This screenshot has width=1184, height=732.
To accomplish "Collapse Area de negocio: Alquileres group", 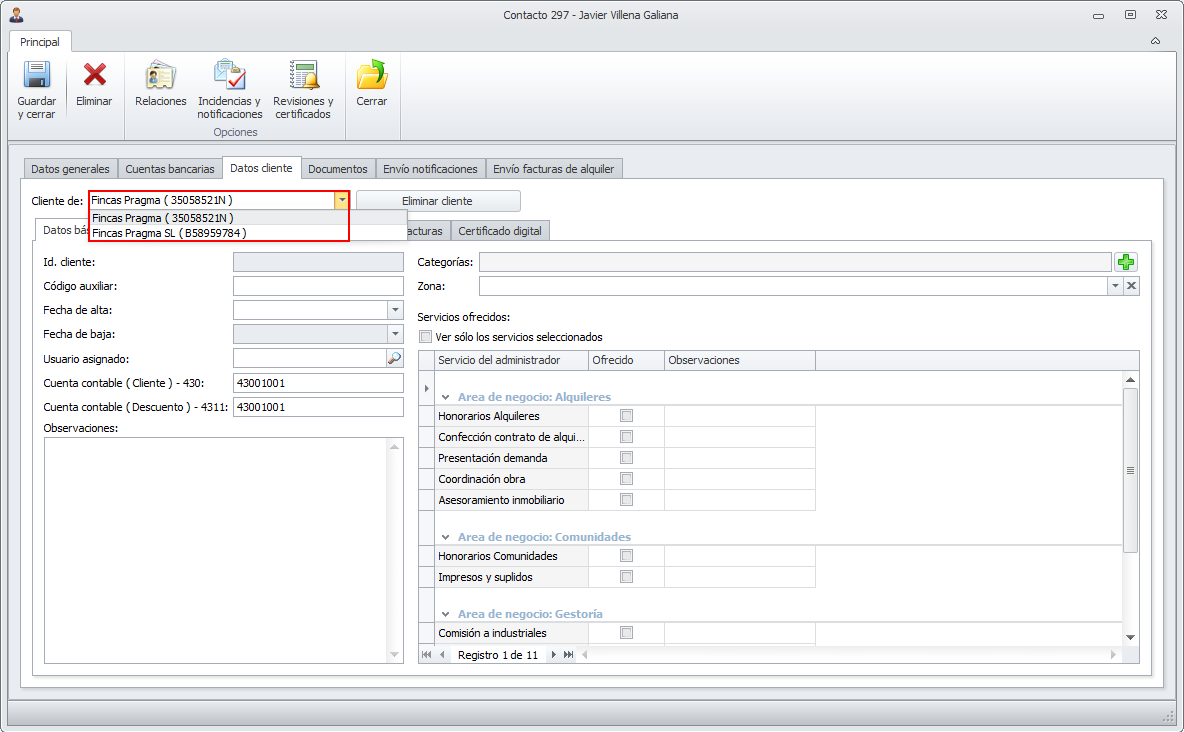I will click(446, 397).
